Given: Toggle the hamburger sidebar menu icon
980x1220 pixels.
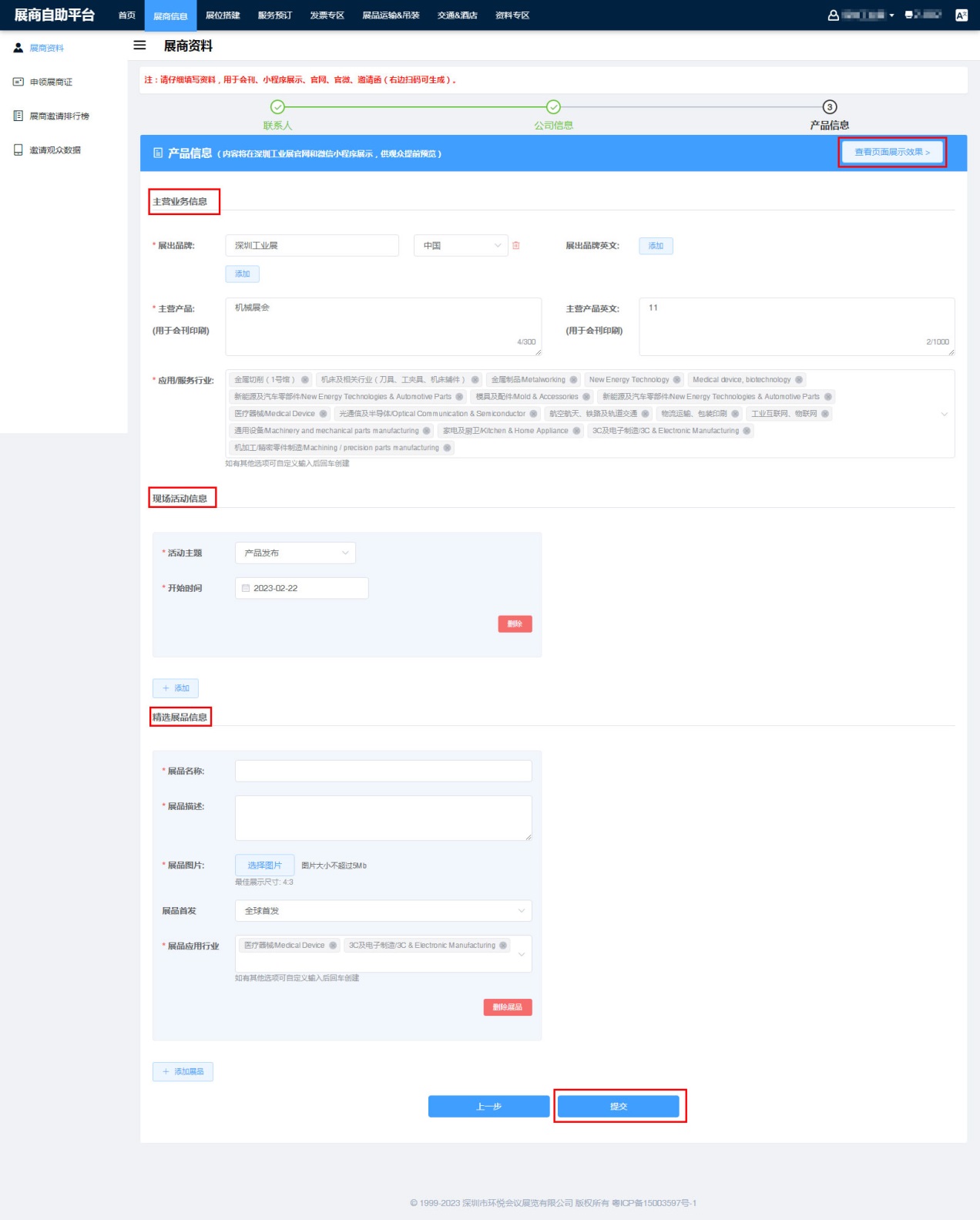Looking at the screenshot, I should point(139,45).
